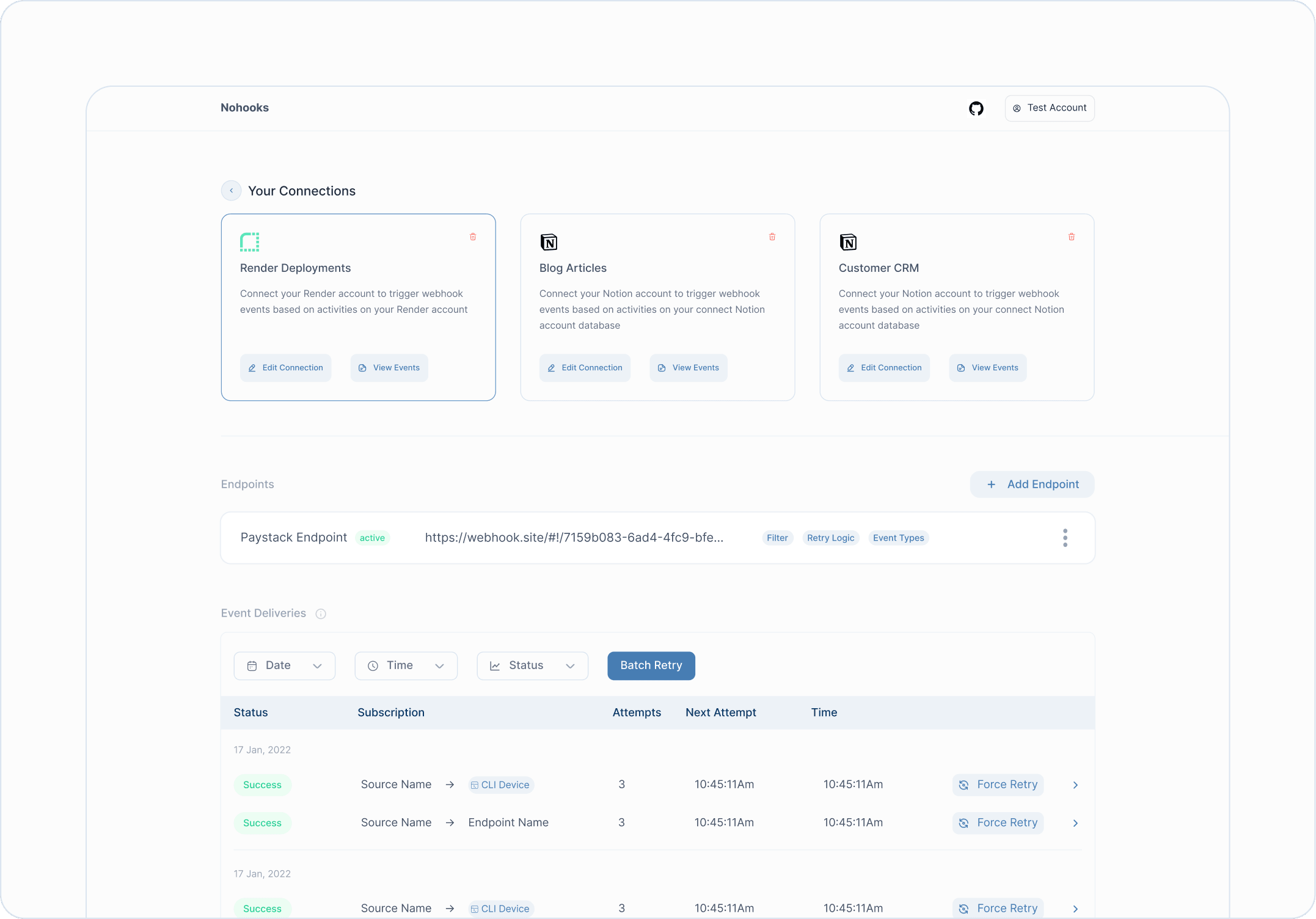Click the Filter icon on Paystack Endpoint

pos(778,538)
